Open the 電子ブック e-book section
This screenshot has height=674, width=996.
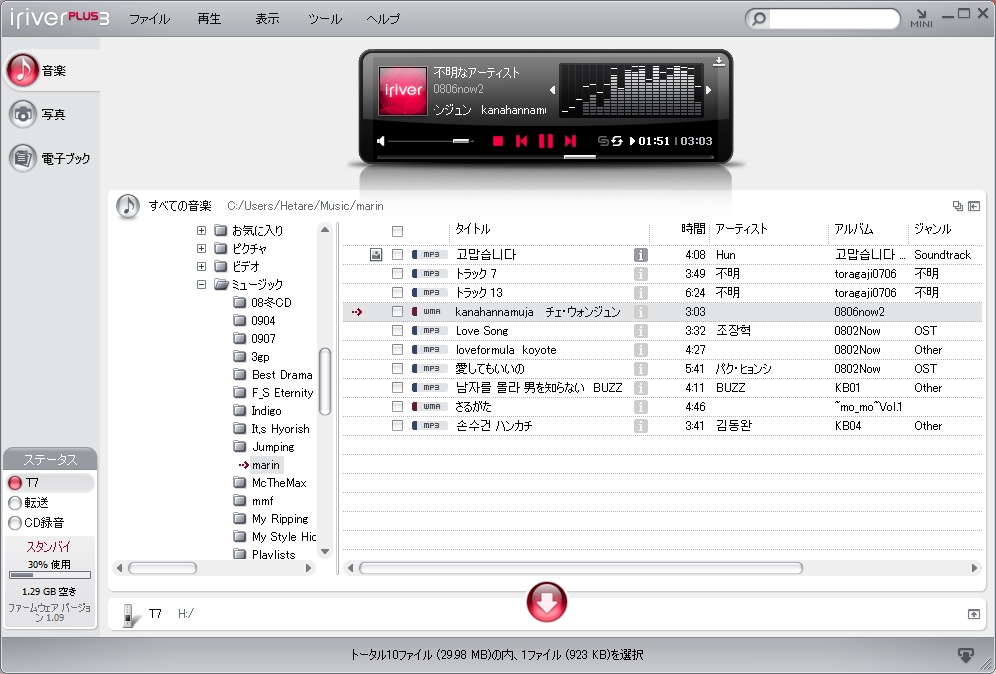point(50,158)
